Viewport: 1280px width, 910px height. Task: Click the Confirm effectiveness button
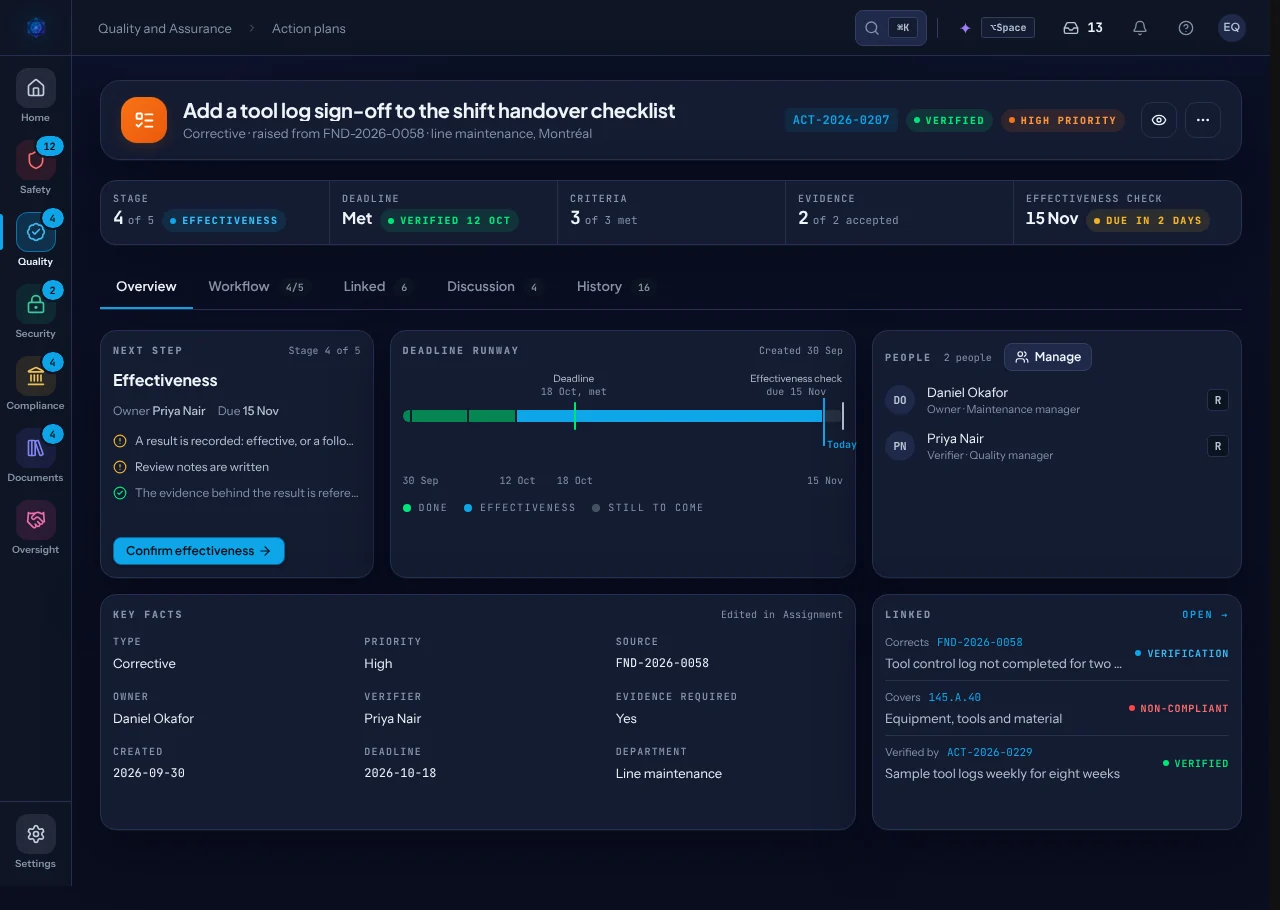[199, 551]
